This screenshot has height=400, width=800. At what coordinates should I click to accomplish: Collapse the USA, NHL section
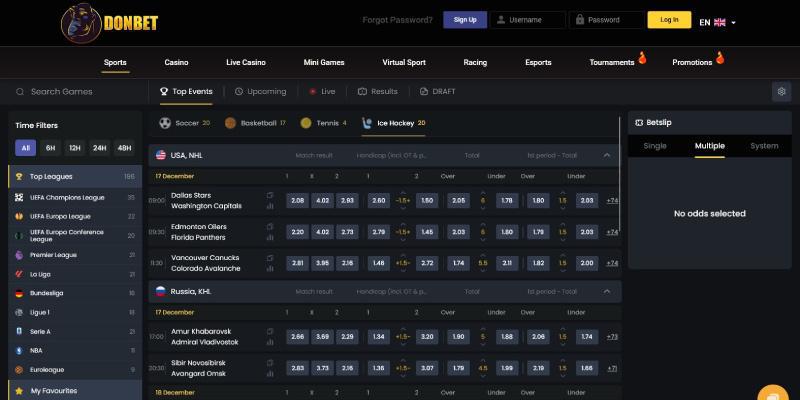coord(606,155)
